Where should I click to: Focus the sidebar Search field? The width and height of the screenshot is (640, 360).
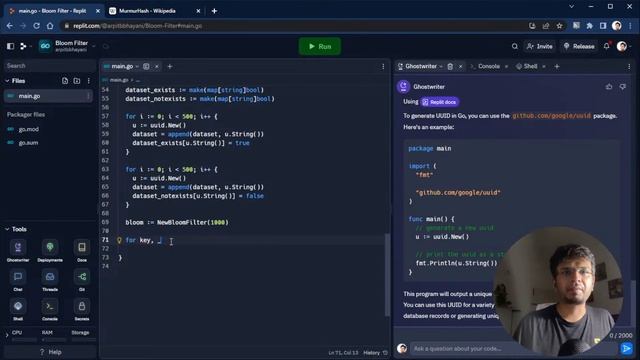(x=50, y=66)
